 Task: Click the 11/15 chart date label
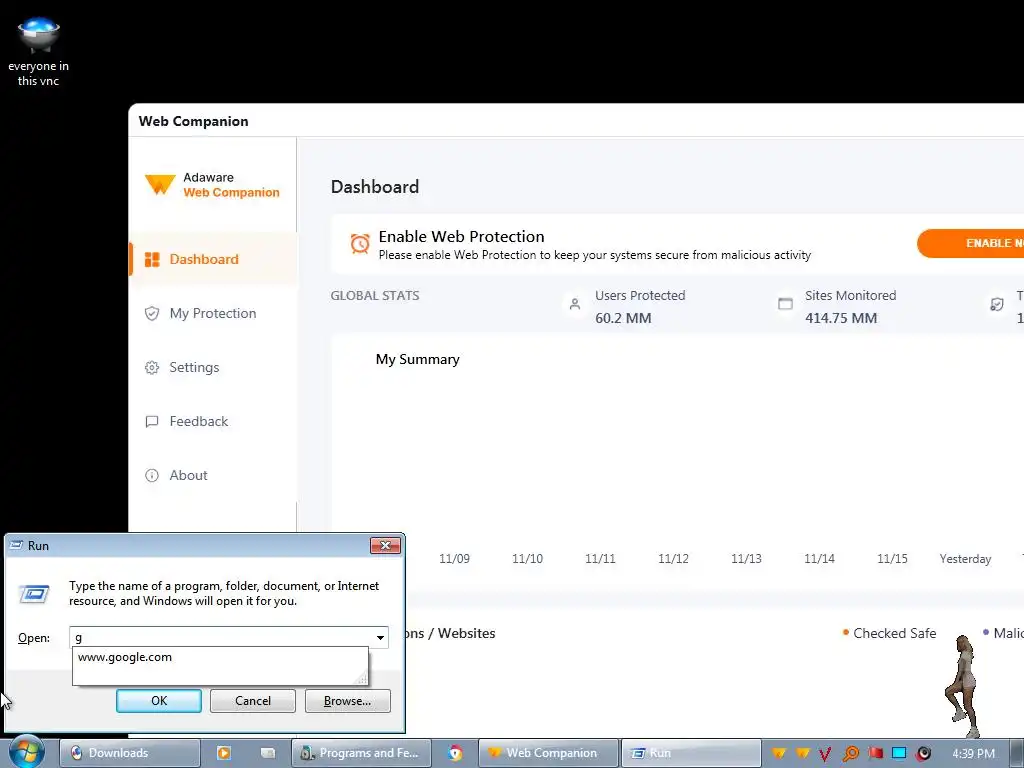892,559
